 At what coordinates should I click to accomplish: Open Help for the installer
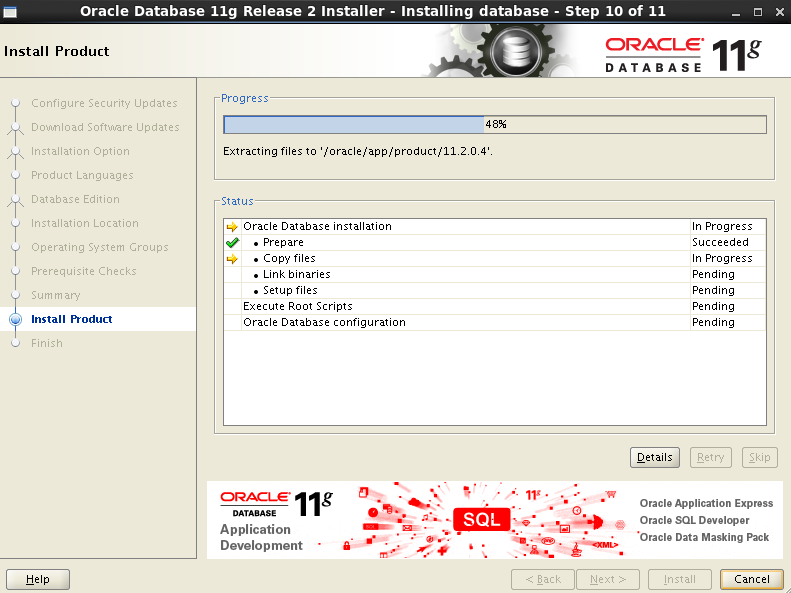click(38, 579)
